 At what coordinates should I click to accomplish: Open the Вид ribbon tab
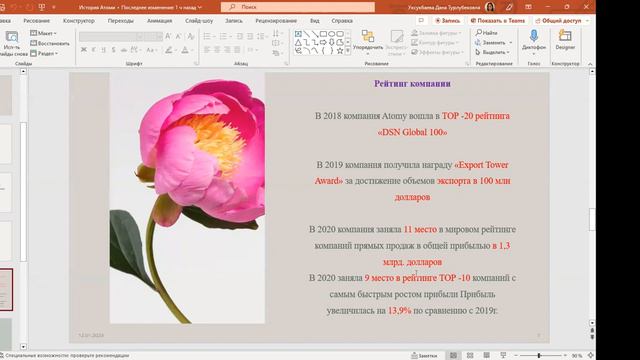[x=314, y=21]
